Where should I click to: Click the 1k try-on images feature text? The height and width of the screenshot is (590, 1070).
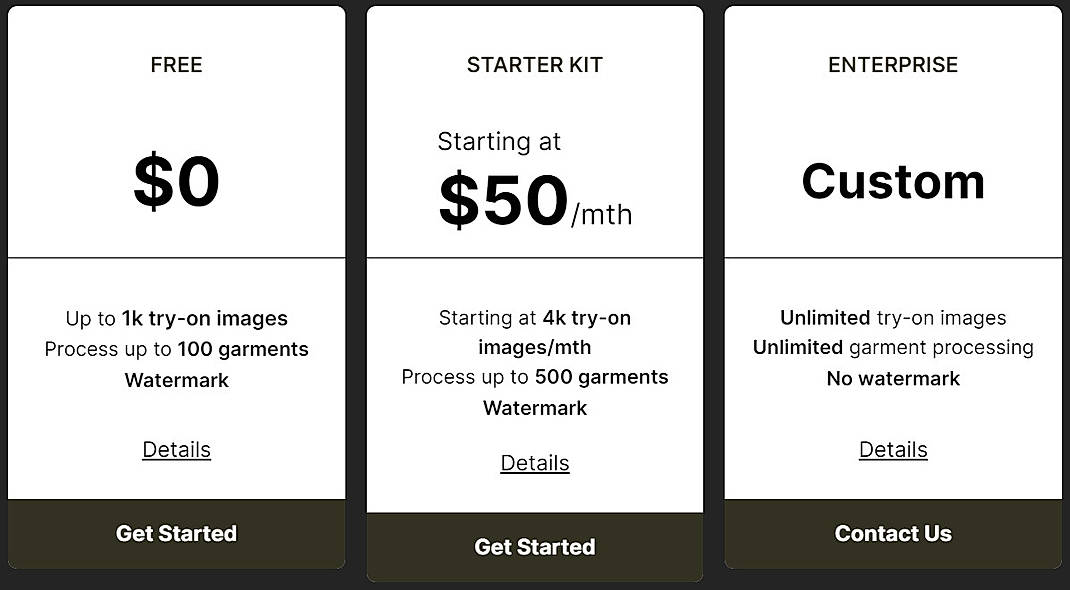point(176,317)
